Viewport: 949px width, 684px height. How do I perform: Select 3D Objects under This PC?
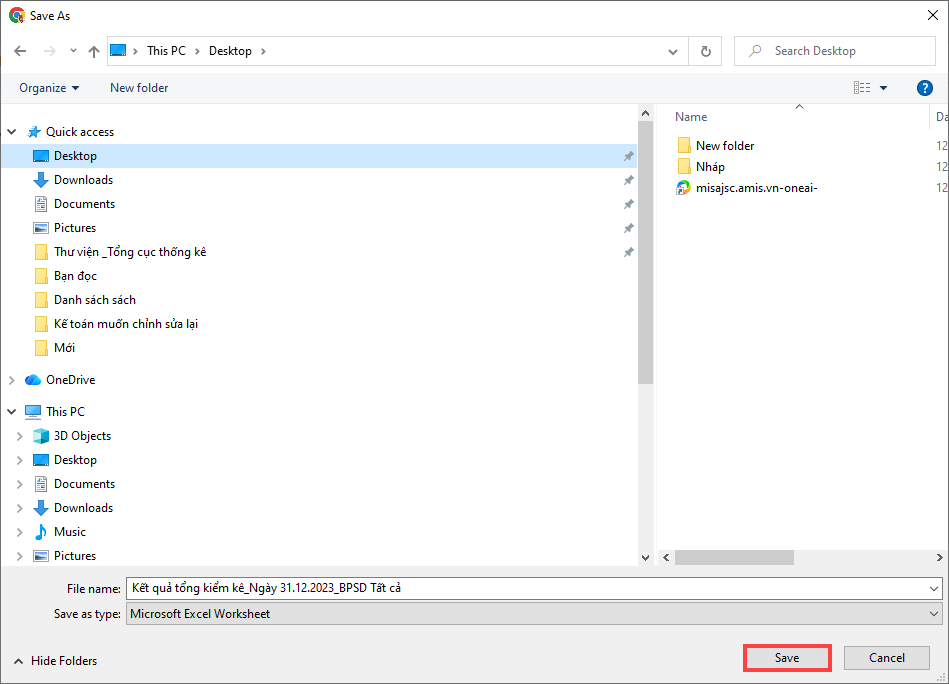click(82, 436)
